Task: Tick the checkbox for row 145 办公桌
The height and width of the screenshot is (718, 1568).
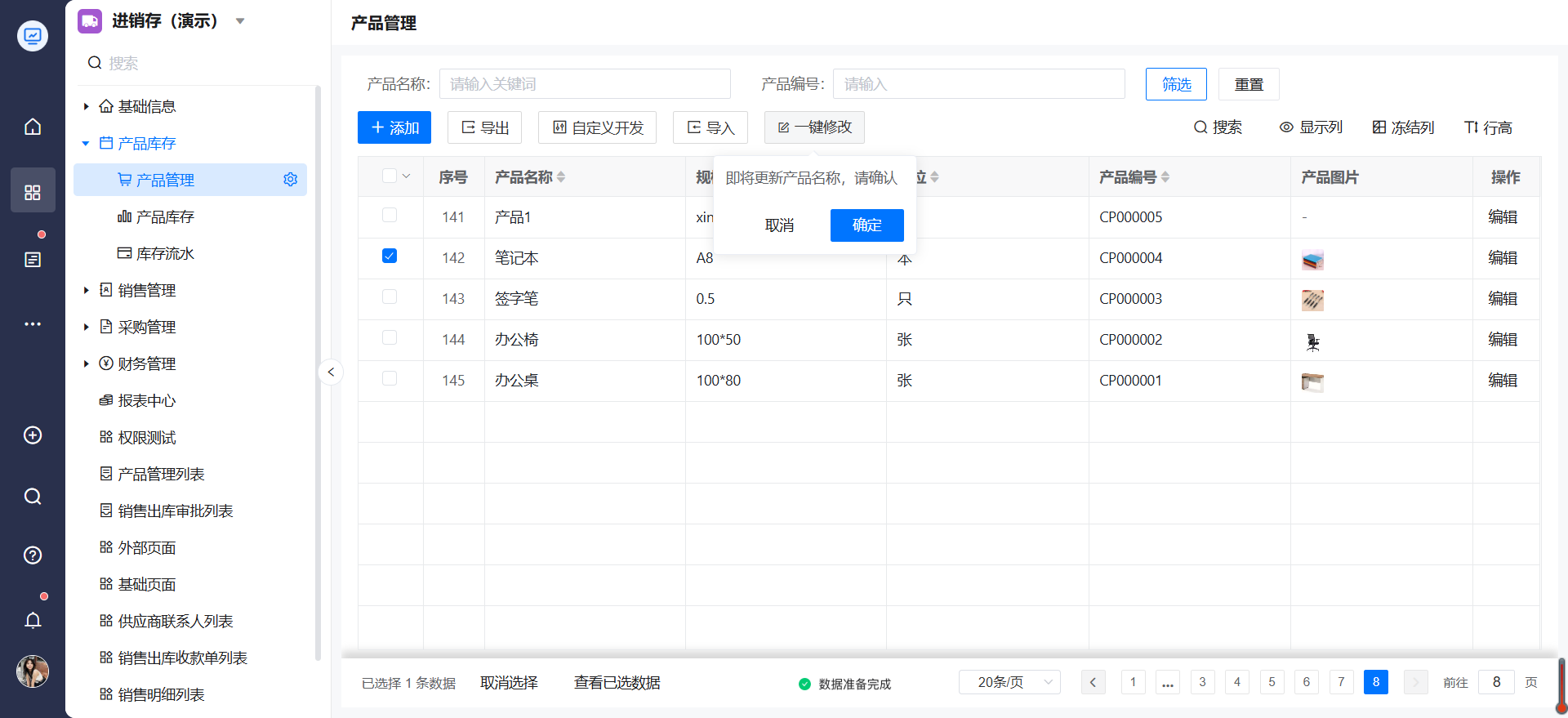Action: (x=390, y=379)
